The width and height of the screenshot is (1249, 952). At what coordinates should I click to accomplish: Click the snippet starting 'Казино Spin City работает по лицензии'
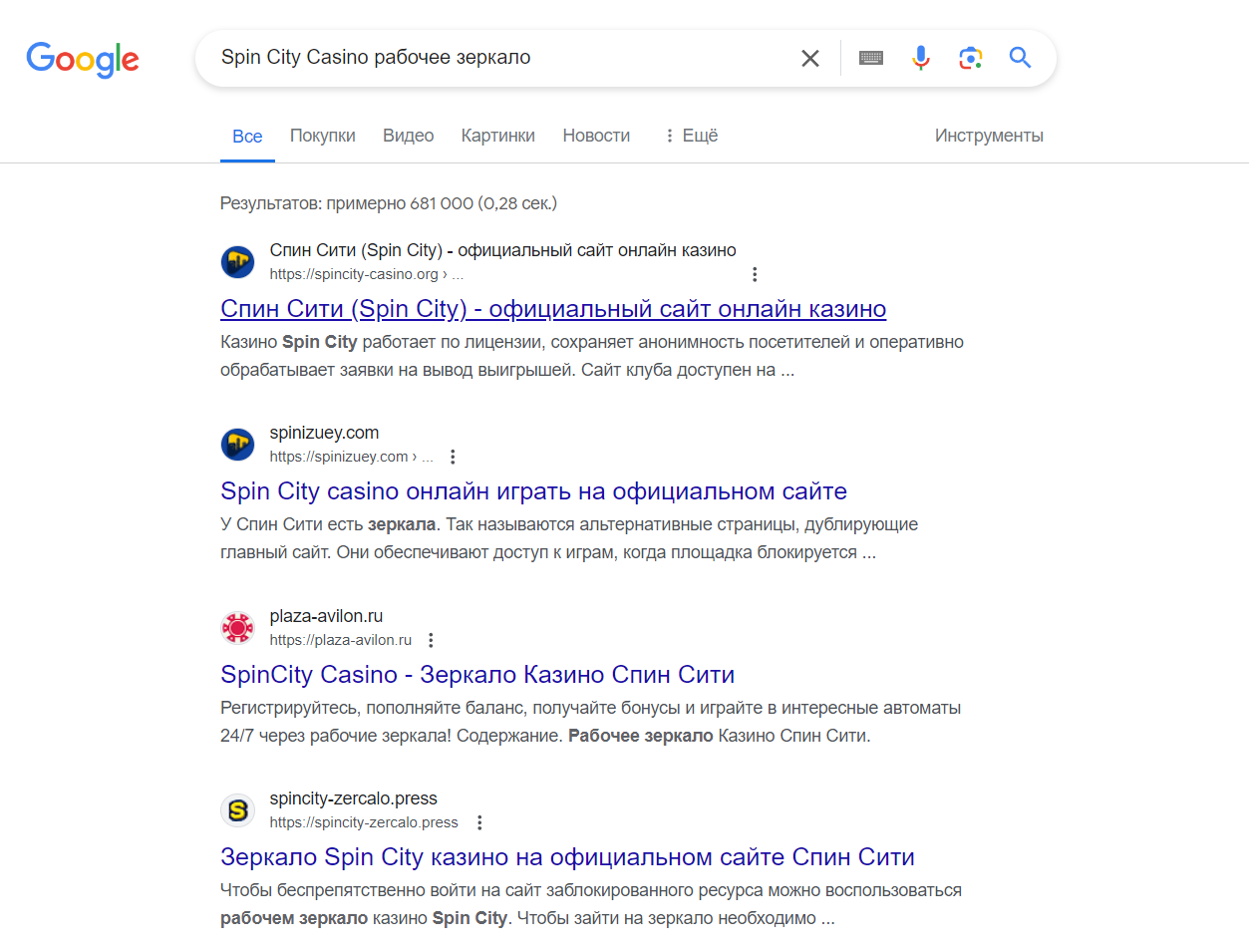coord(592,356)
